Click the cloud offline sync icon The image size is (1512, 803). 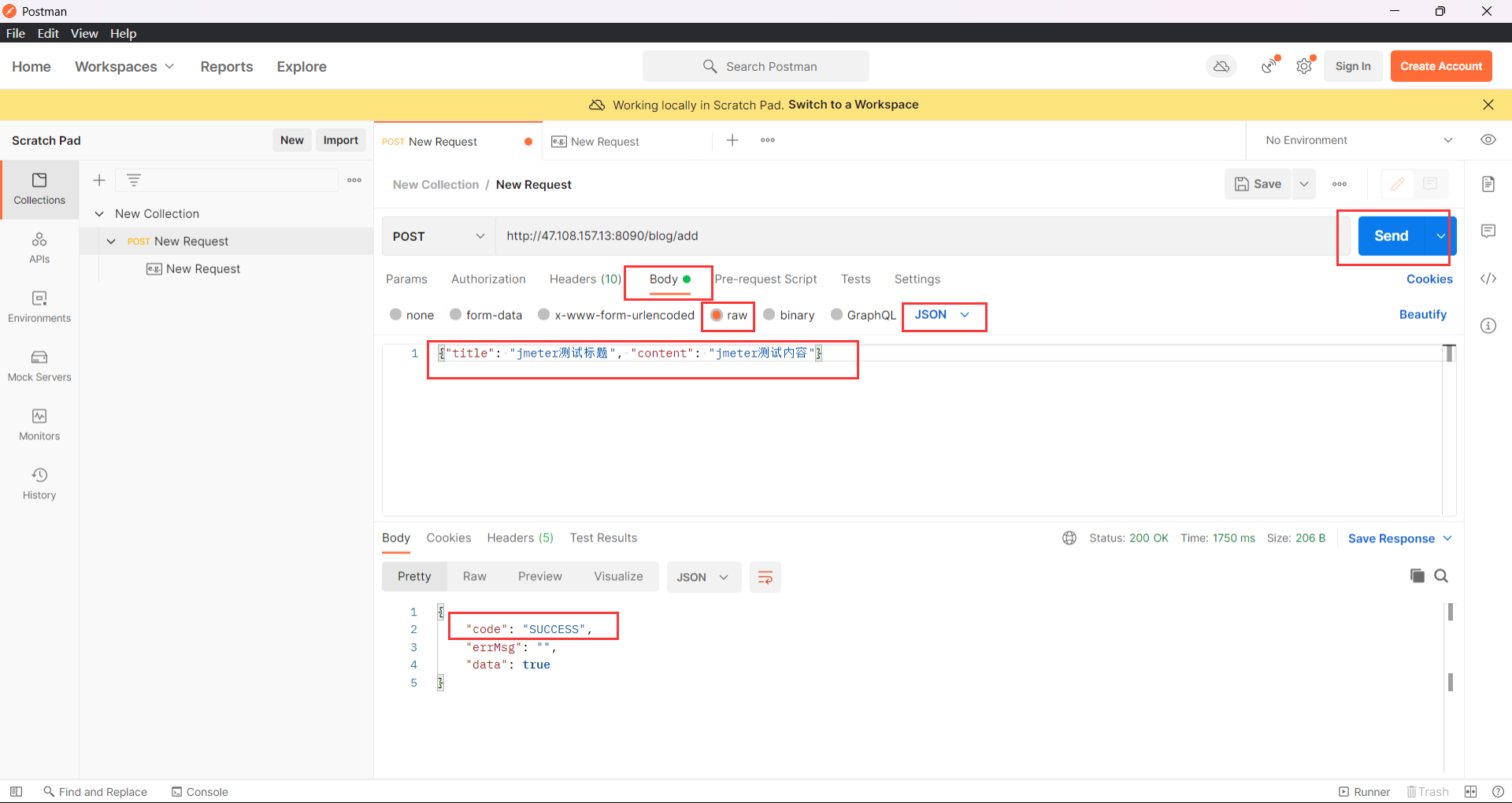pyautogui.click(x=1221, y=66)
